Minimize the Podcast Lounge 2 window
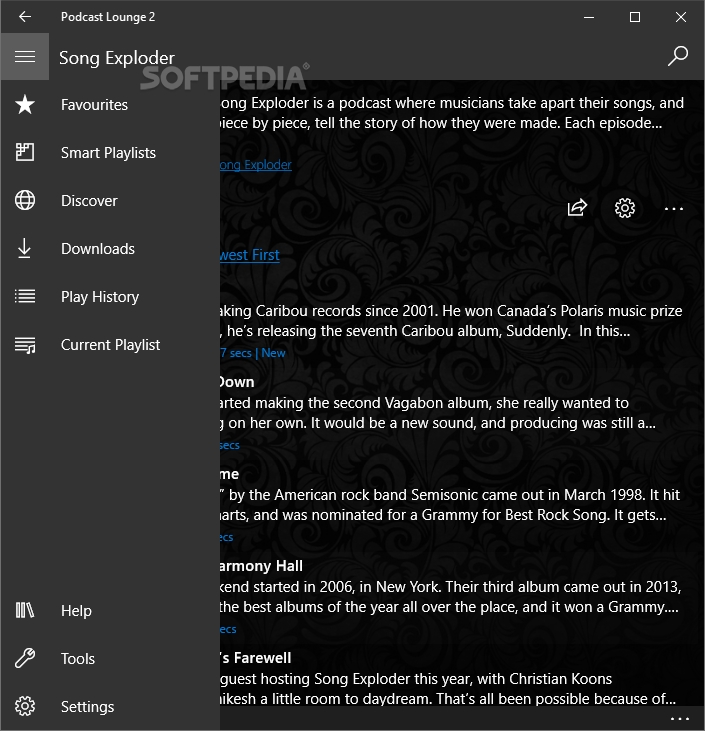 pos(589,17)
